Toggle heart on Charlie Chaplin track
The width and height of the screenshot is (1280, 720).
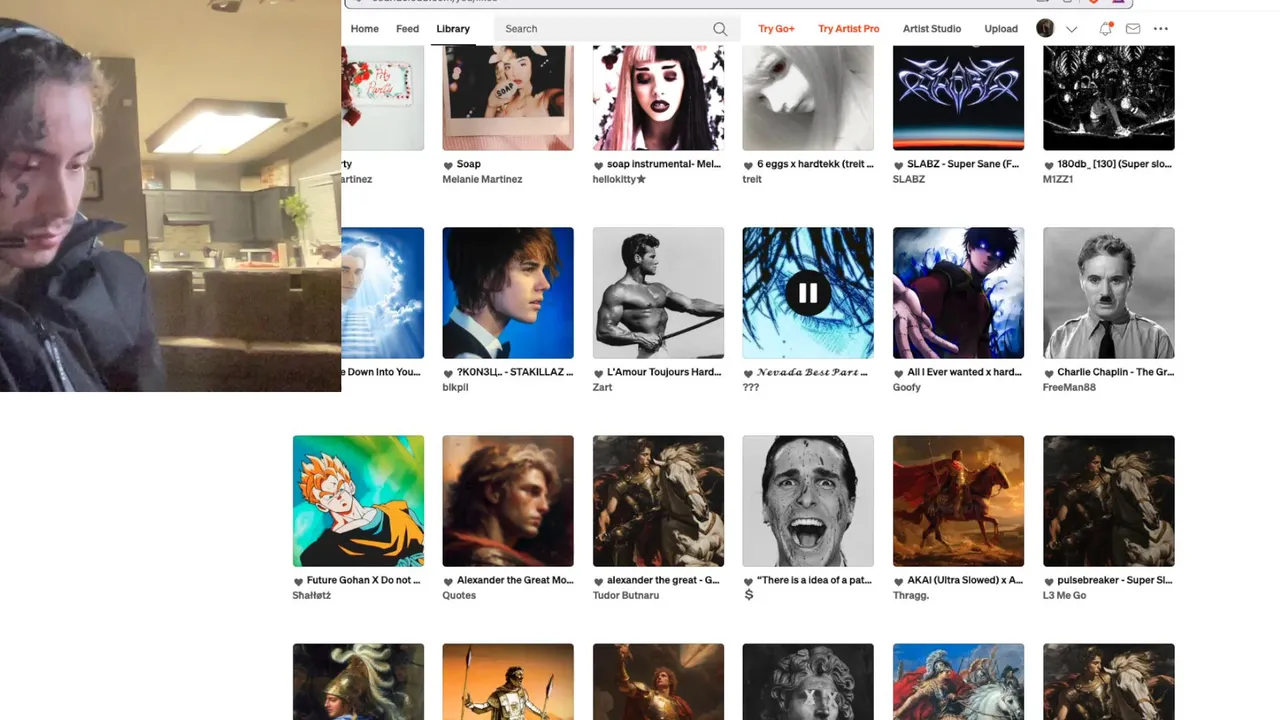(x=1048, y=373)
